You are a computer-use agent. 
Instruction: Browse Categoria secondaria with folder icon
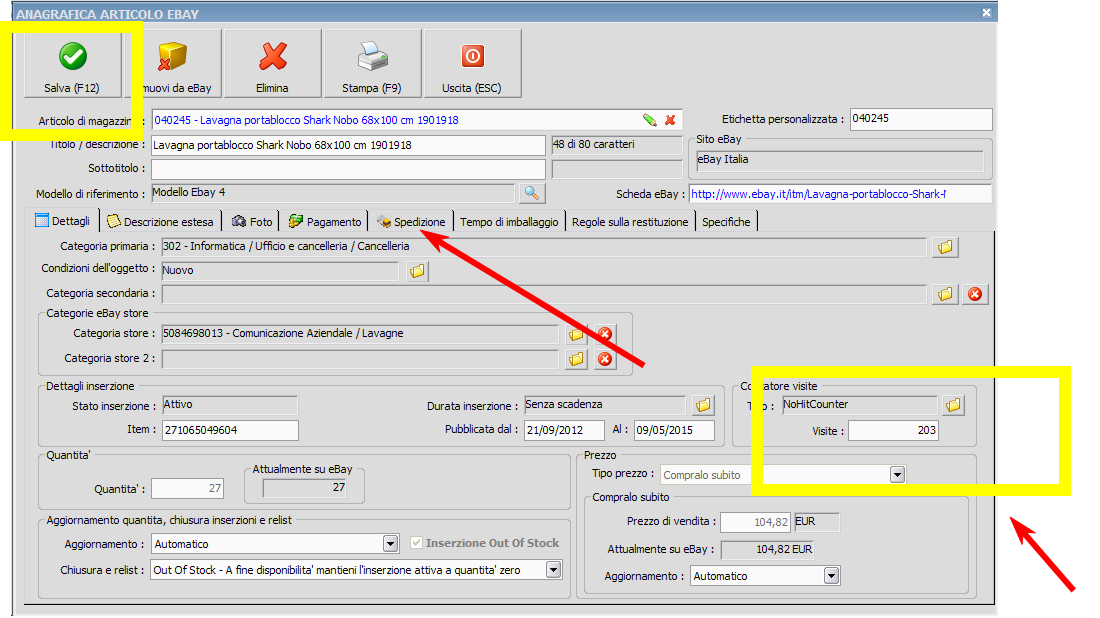click(x=945, y=294)
